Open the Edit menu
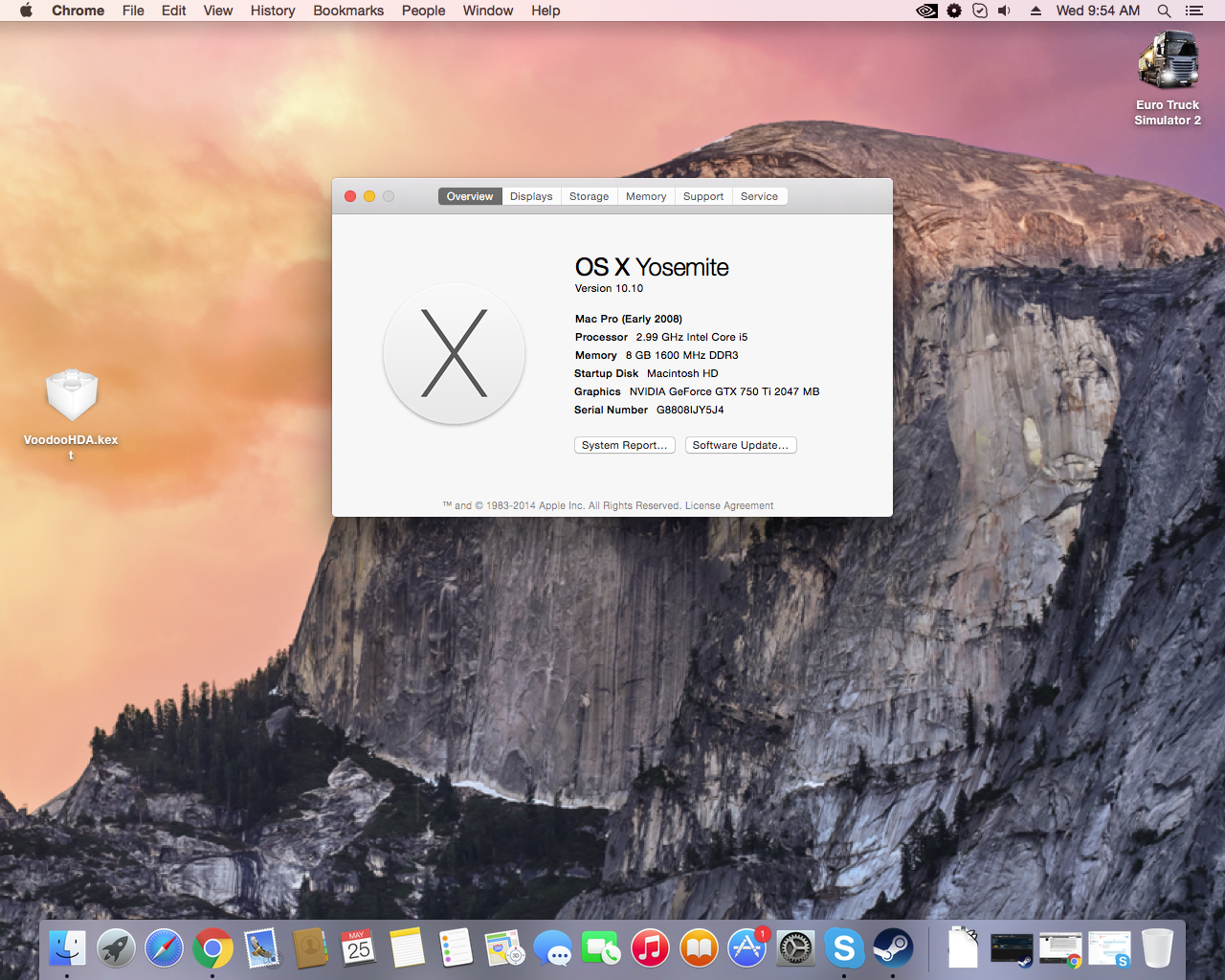 pyautogui.click(x=174, y=11)
